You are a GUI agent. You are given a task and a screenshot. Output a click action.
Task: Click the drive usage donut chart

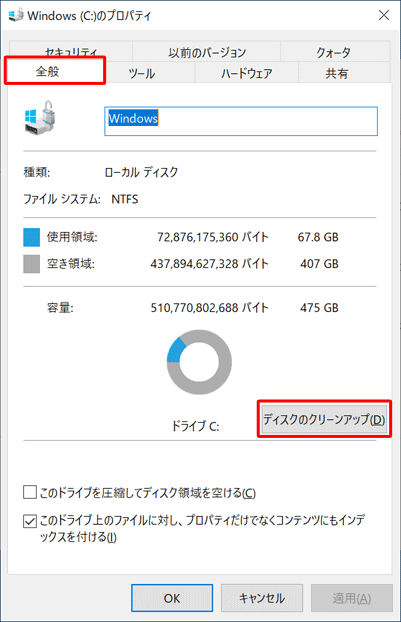point(199,362)
